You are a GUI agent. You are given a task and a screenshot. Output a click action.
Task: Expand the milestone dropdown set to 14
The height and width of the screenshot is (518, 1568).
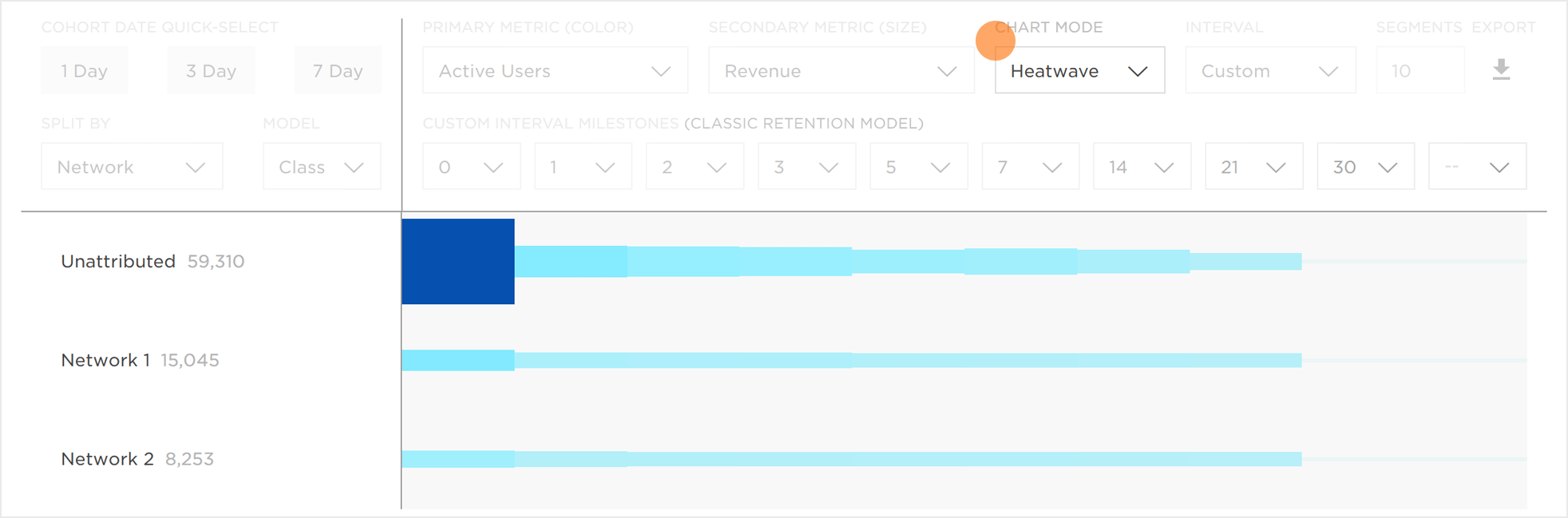click(1142, 167)
